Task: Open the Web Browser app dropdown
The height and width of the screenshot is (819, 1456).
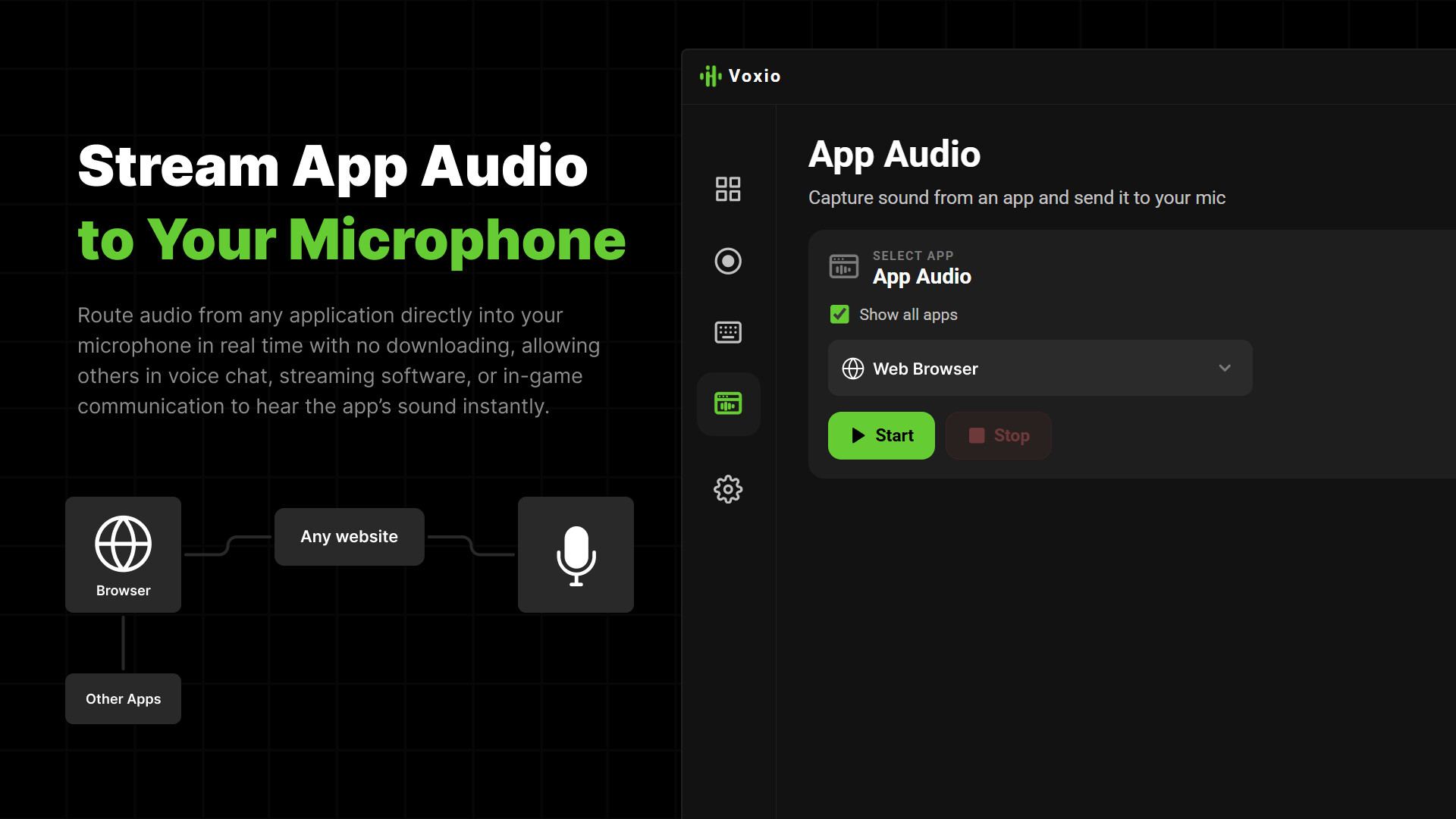Action: 1040,368
